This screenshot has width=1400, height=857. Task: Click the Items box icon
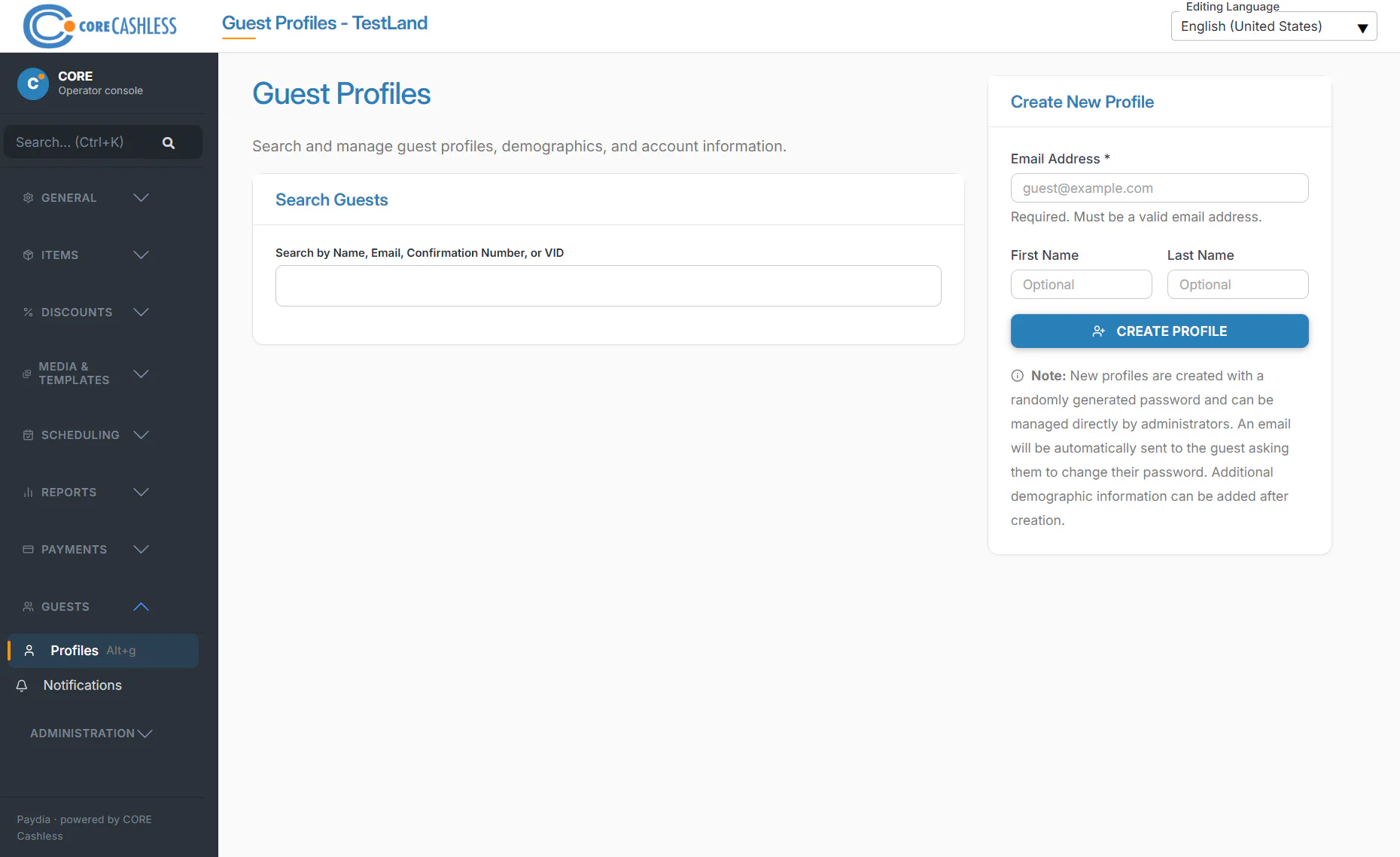[28, 255]
